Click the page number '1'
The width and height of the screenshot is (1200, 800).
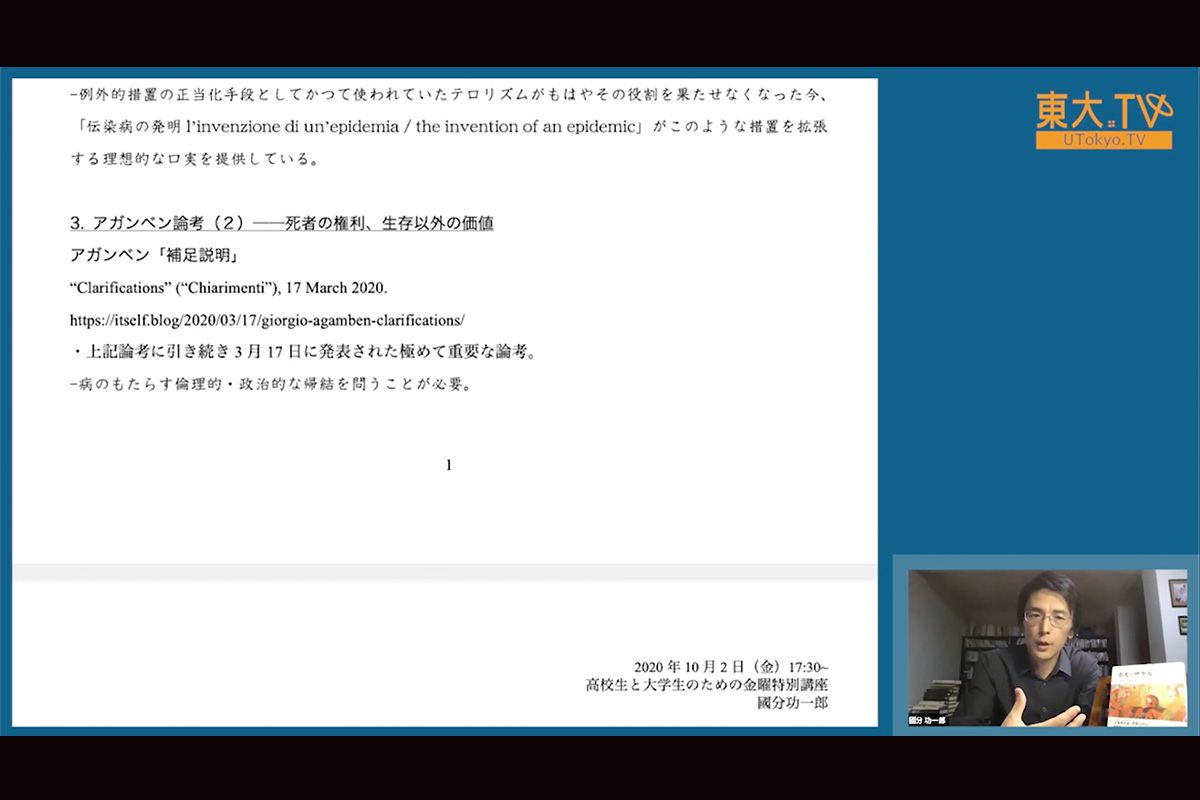coord(448,465)
